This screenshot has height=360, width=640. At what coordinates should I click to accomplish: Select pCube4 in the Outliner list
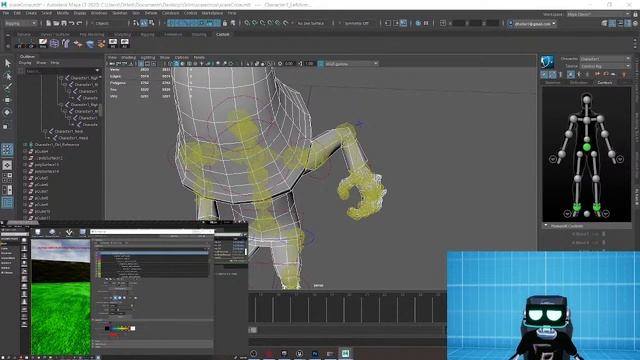point(41,151)
